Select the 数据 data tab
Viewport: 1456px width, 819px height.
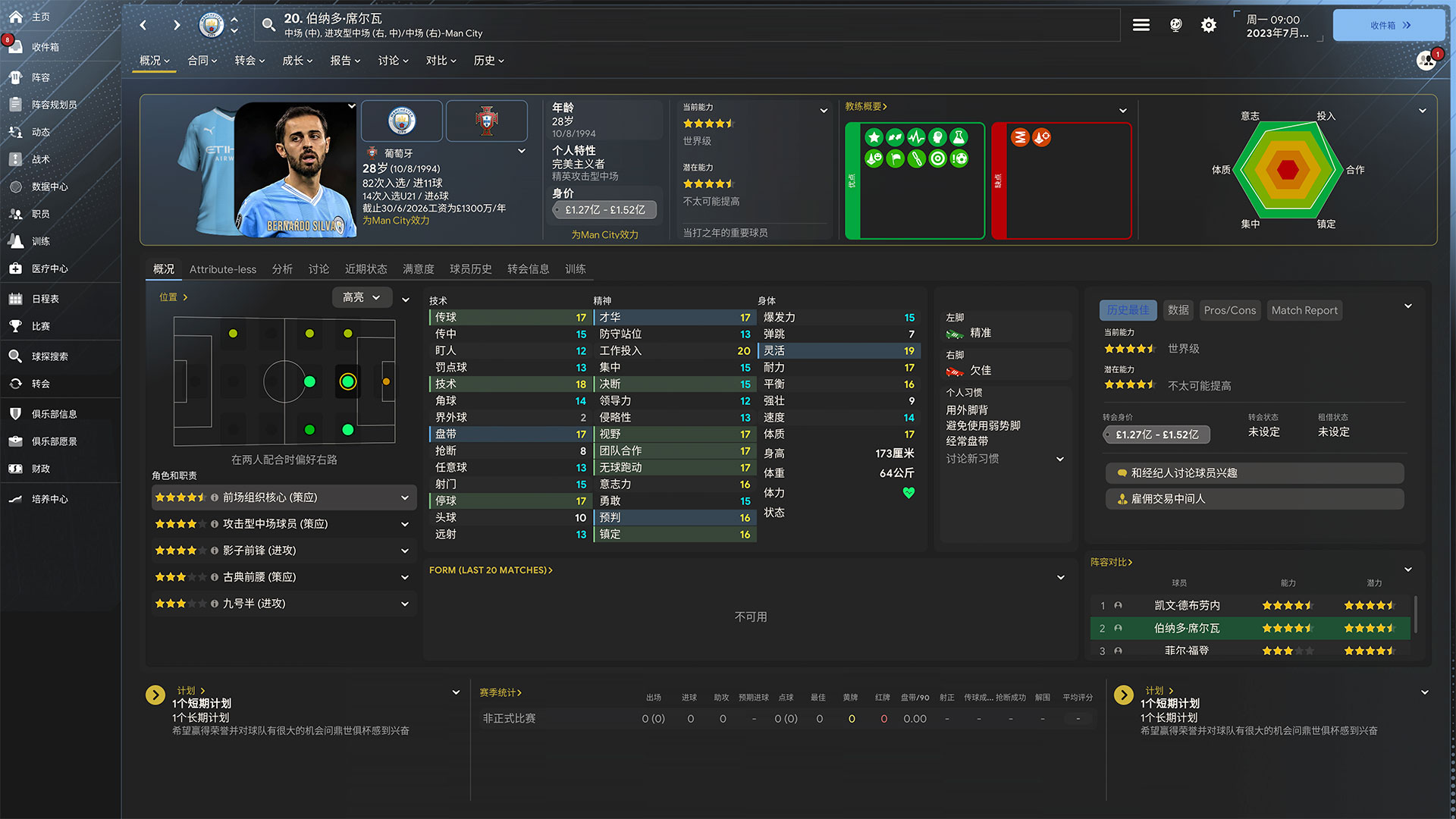1178,310
